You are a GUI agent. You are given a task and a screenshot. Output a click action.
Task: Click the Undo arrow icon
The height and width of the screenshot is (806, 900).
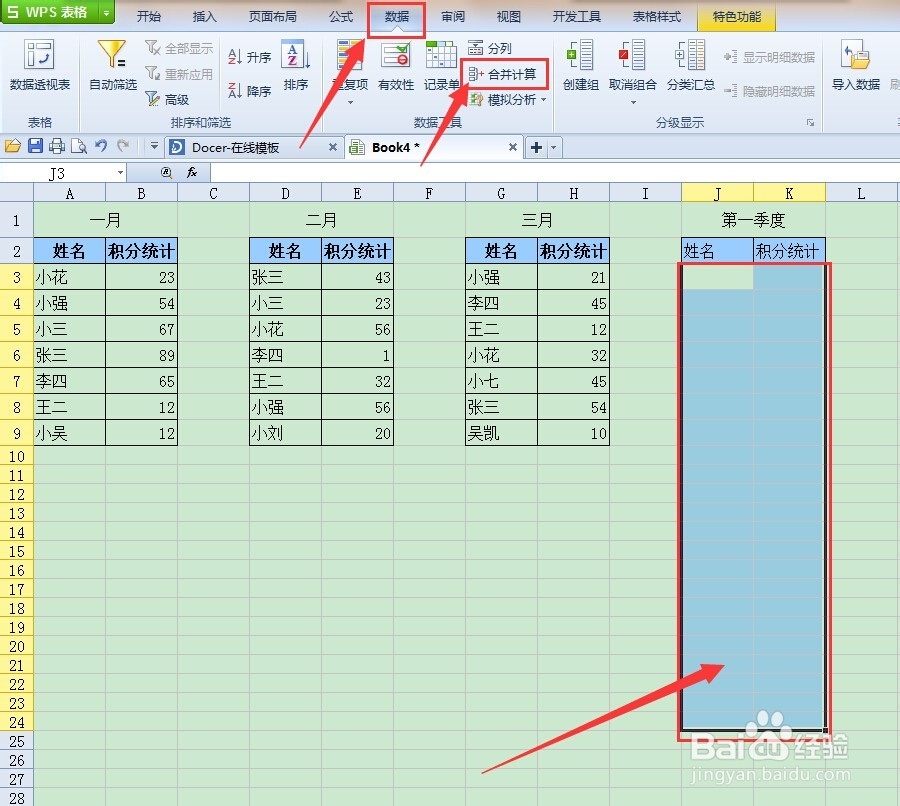[x=101, y=146]
